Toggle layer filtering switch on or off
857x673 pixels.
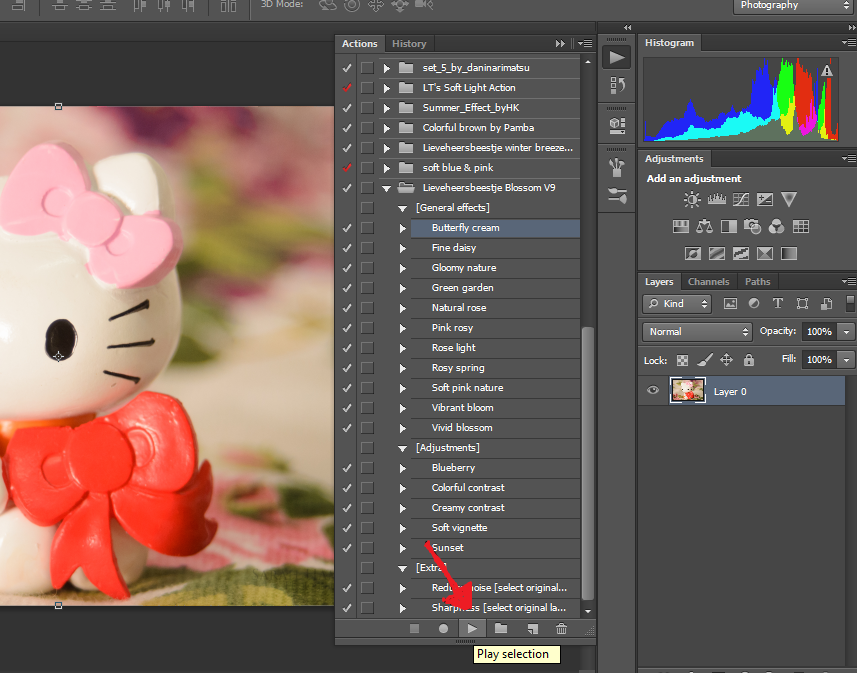pos(850,303)
